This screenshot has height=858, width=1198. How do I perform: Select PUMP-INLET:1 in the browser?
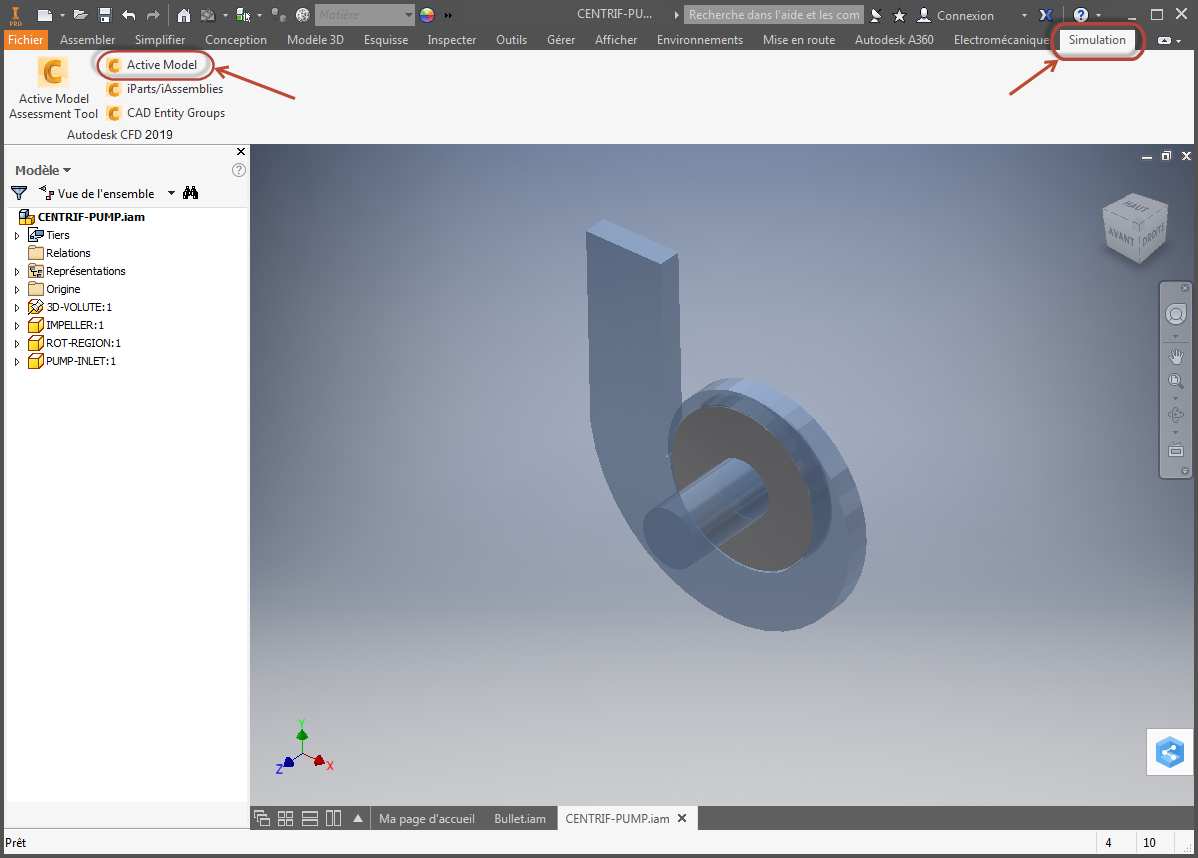coord(72,361)
